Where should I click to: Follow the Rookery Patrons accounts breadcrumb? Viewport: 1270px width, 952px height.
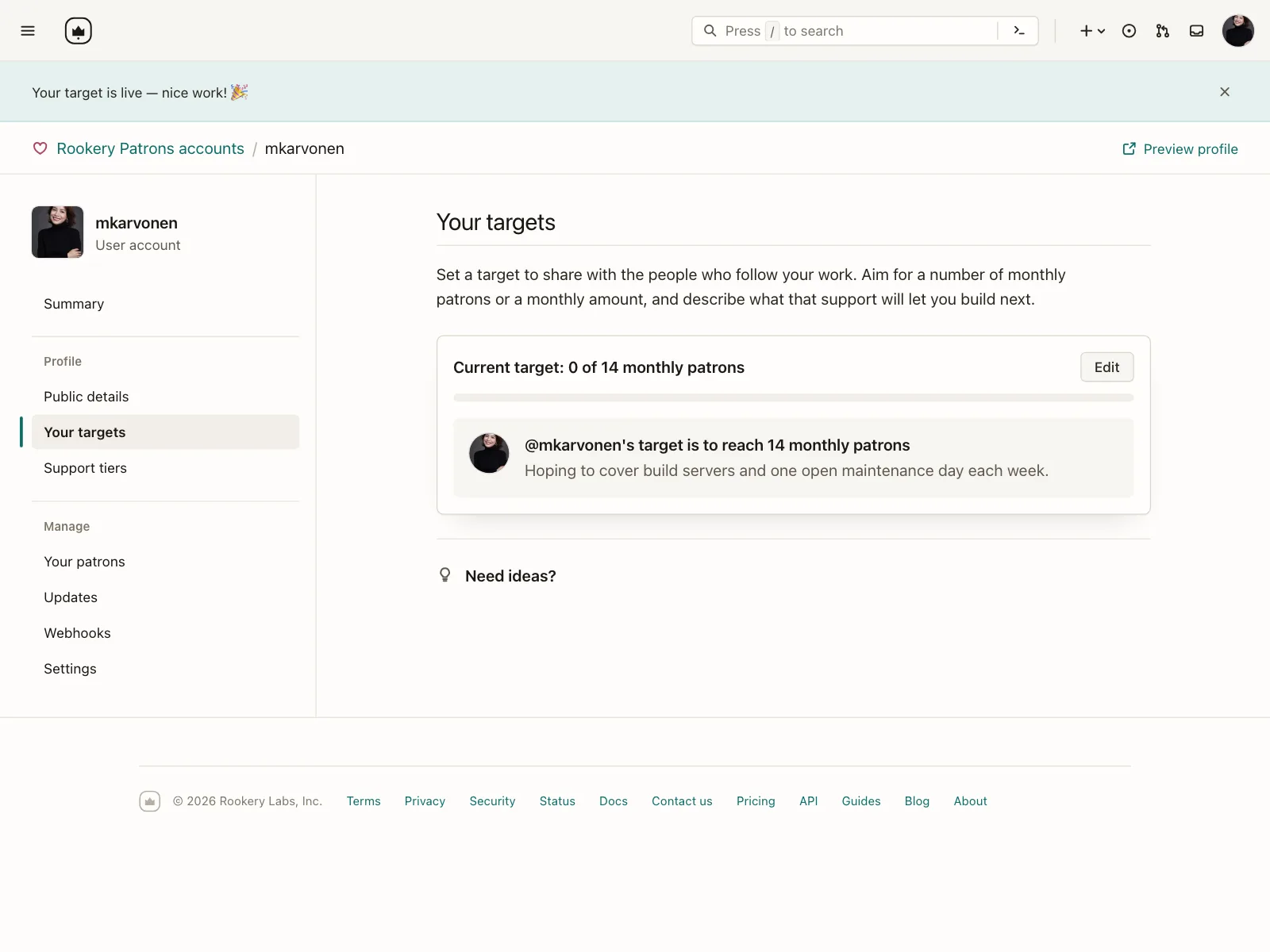click(150, 148)
